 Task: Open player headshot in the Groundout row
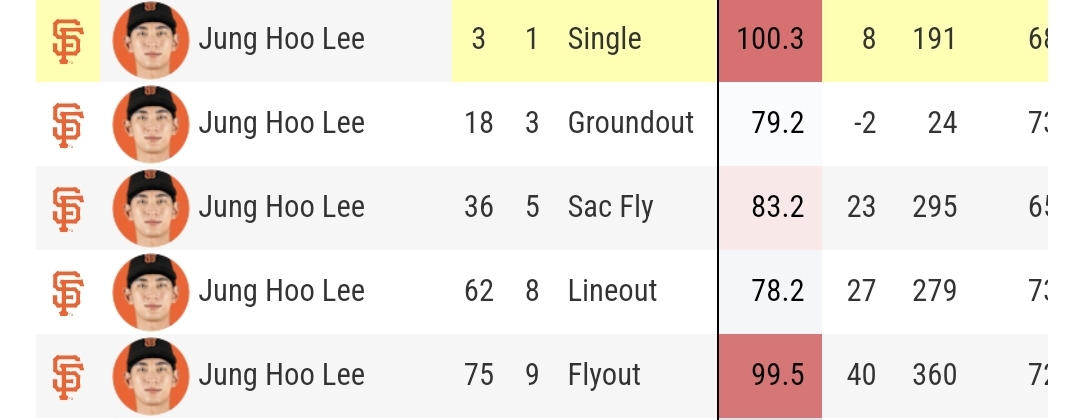(151, 124)
